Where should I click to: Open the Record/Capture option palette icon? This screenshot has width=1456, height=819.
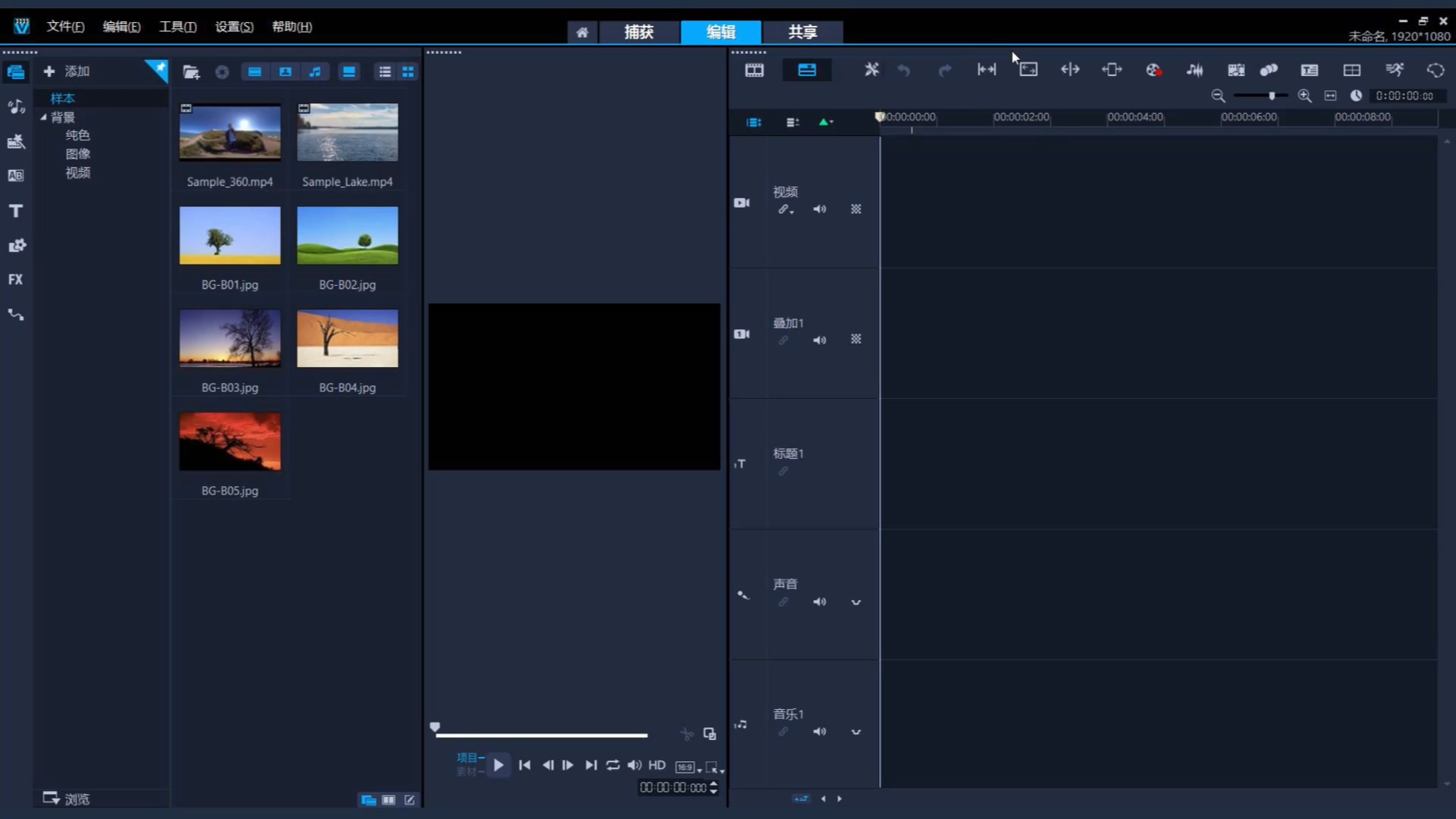tap(1153, 70)
